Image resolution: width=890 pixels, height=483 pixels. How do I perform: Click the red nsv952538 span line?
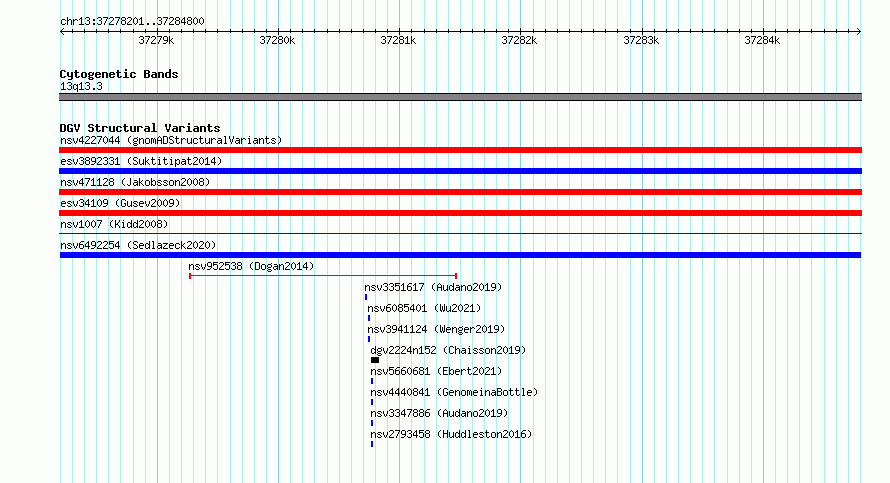[x=323, y=276]
